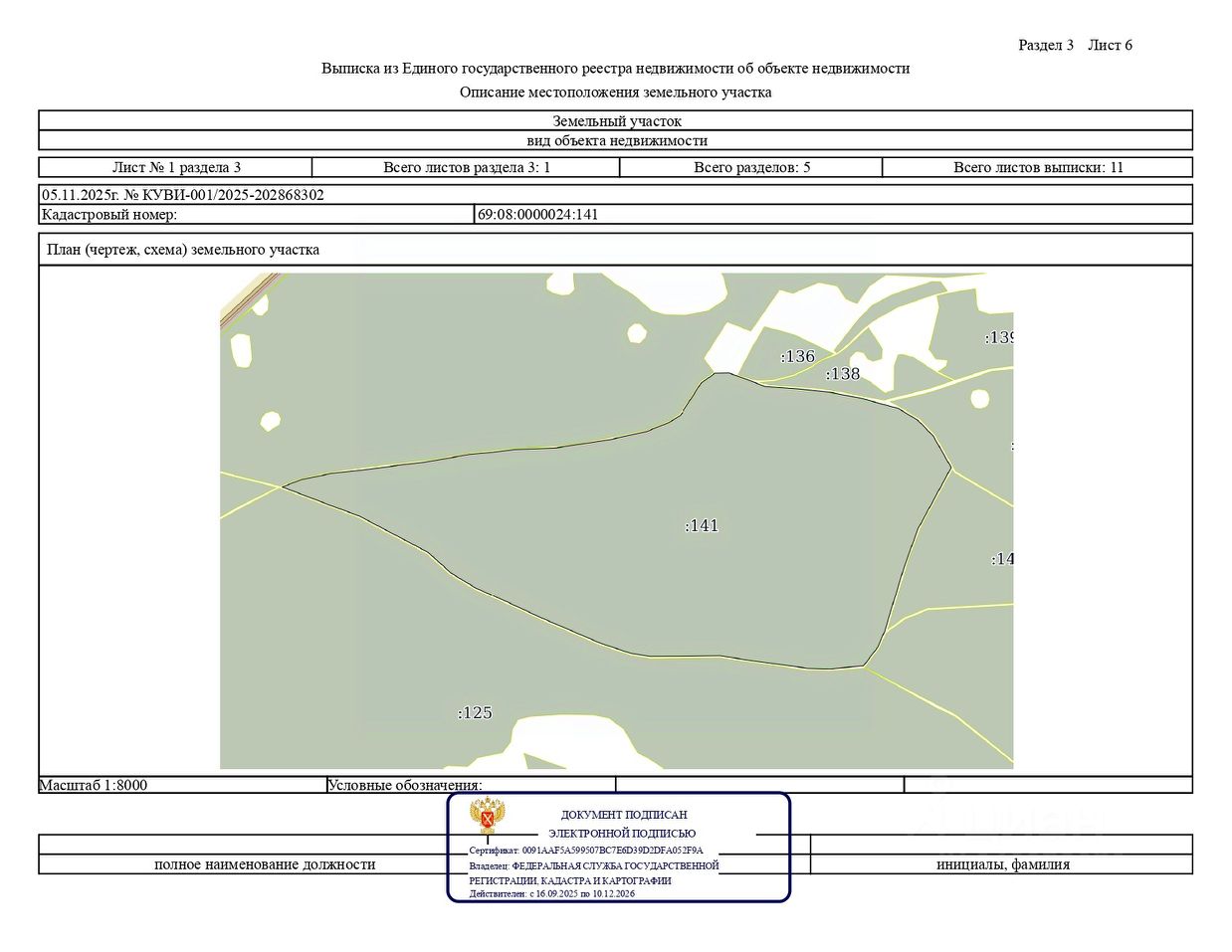The width and height of the screenshot is (1232, 952).
Task: Click the 'Лист № 1 раздела 3' cell
Action: pos(176,167)
